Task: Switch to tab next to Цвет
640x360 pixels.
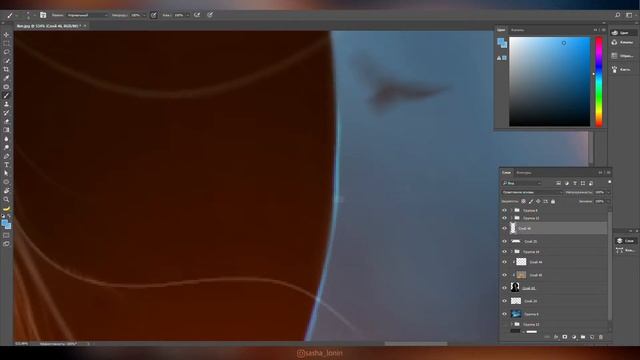Action: [518, 30]
